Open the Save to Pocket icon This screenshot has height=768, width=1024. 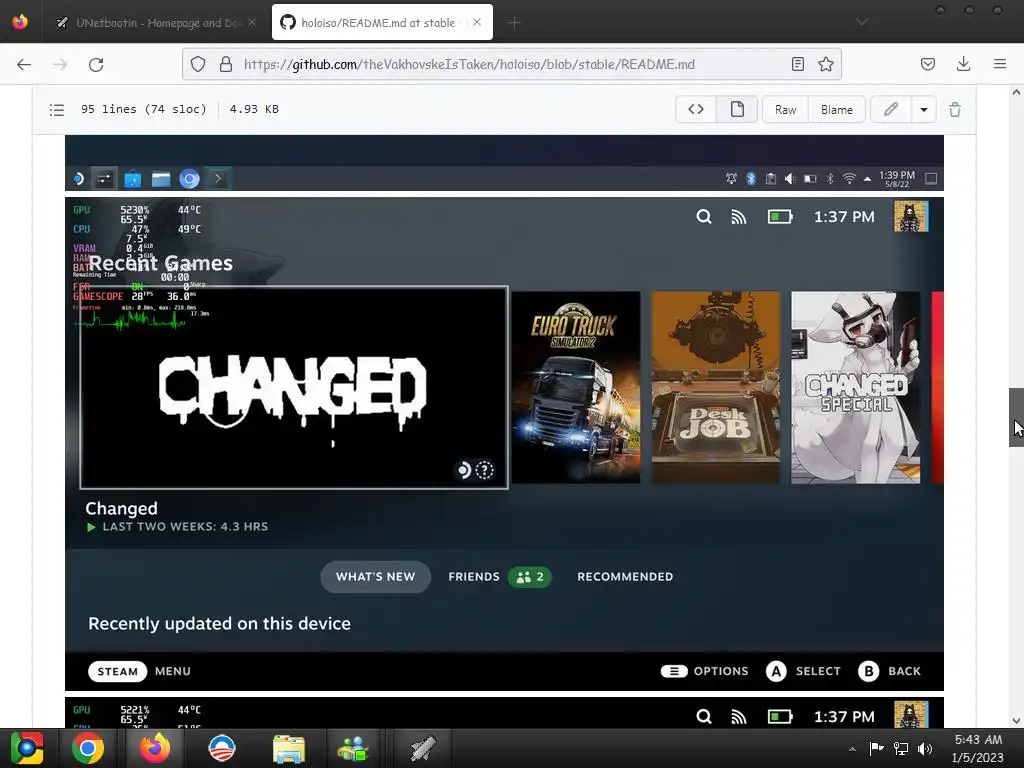point(927,64)
